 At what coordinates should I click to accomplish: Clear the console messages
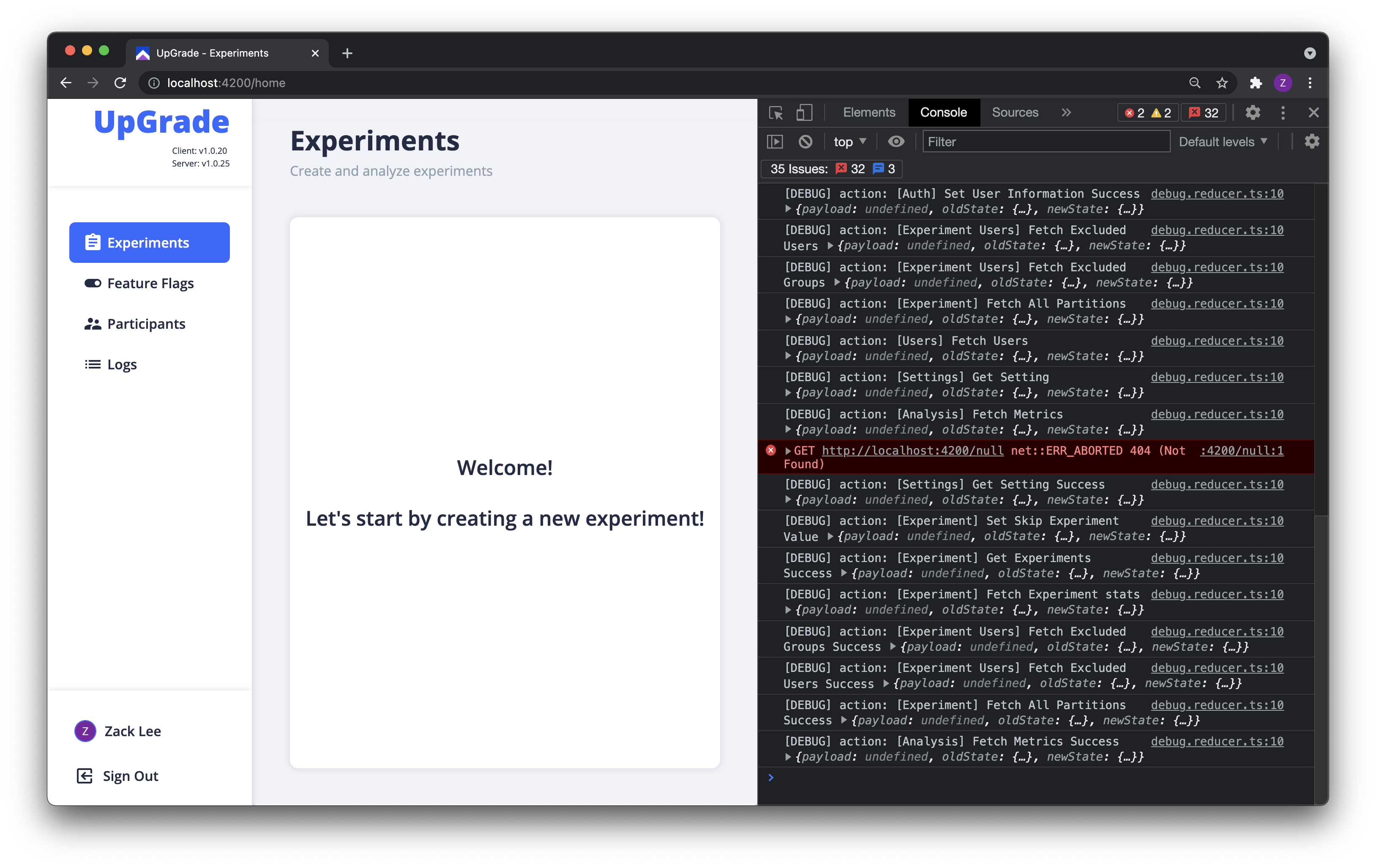pos(805,142)
